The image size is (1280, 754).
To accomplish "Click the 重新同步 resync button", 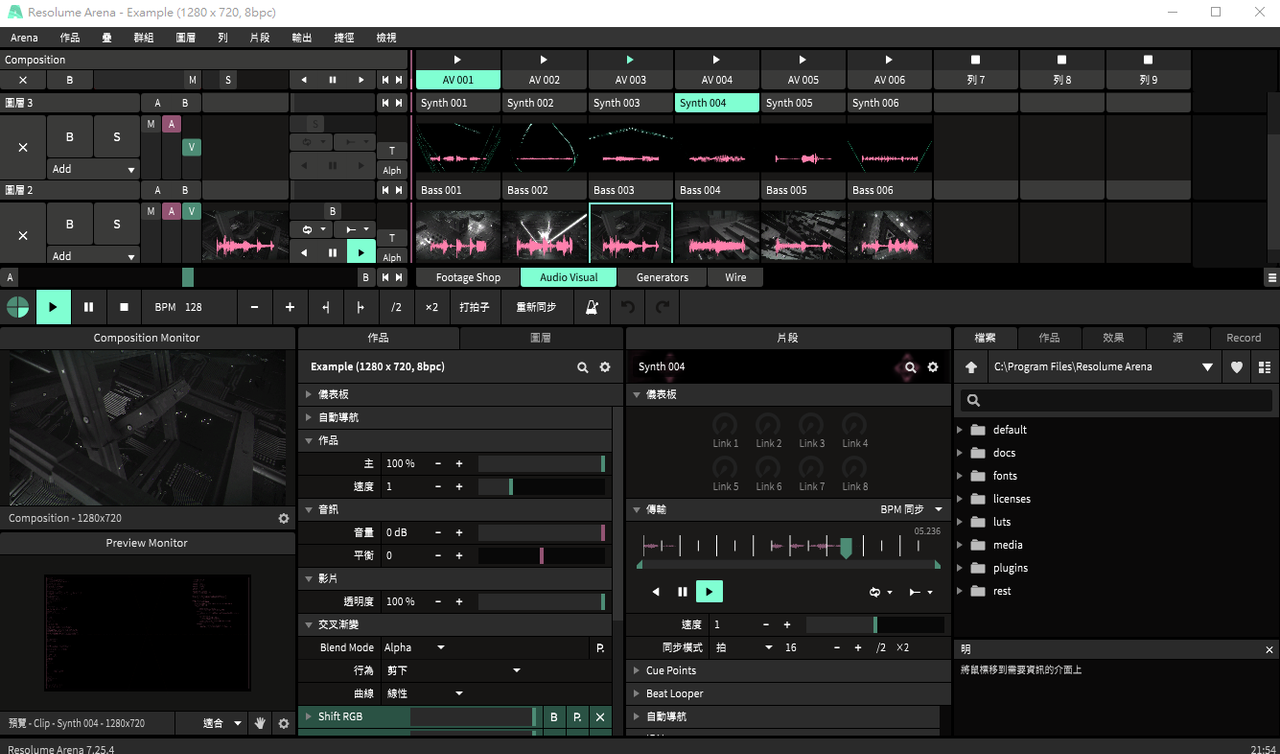I will pos(536,307).
